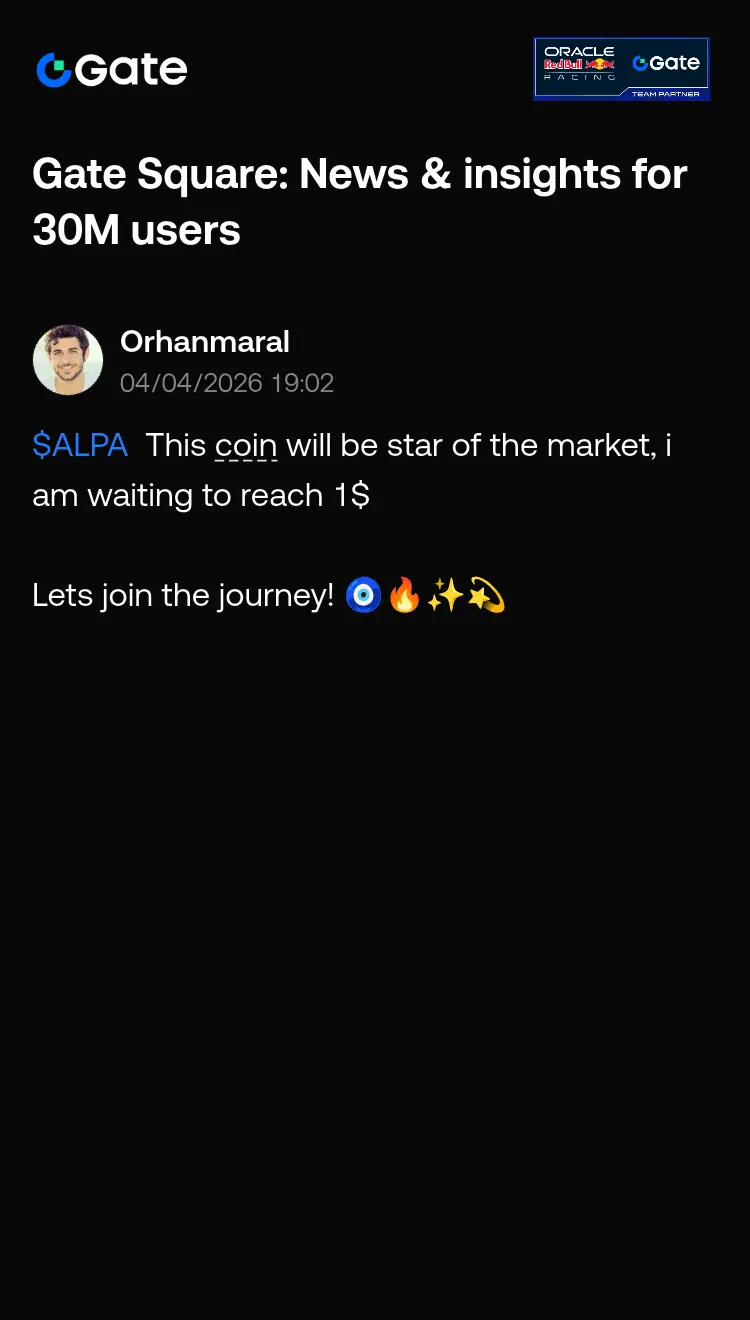The image size is (750, 1320).
Task: Click the dotted-underlined word coin
Action: [245, 446]
